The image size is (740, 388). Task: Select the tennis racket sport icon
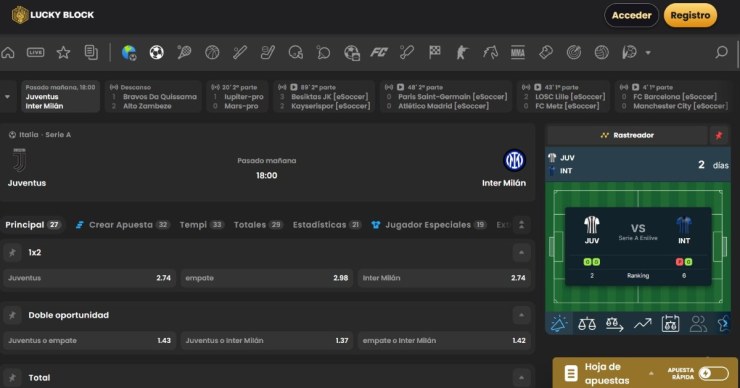tap(184, 52)
